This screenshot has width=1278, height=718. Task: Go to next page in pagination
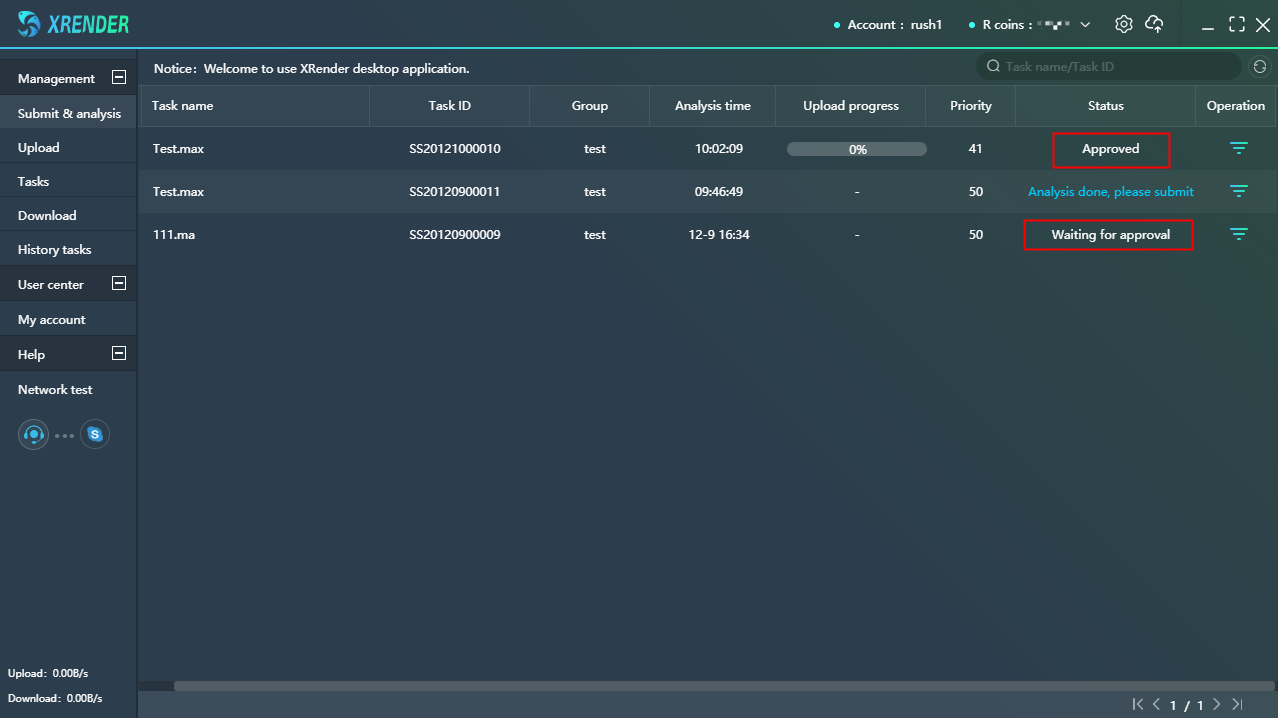coord(1216,704)
